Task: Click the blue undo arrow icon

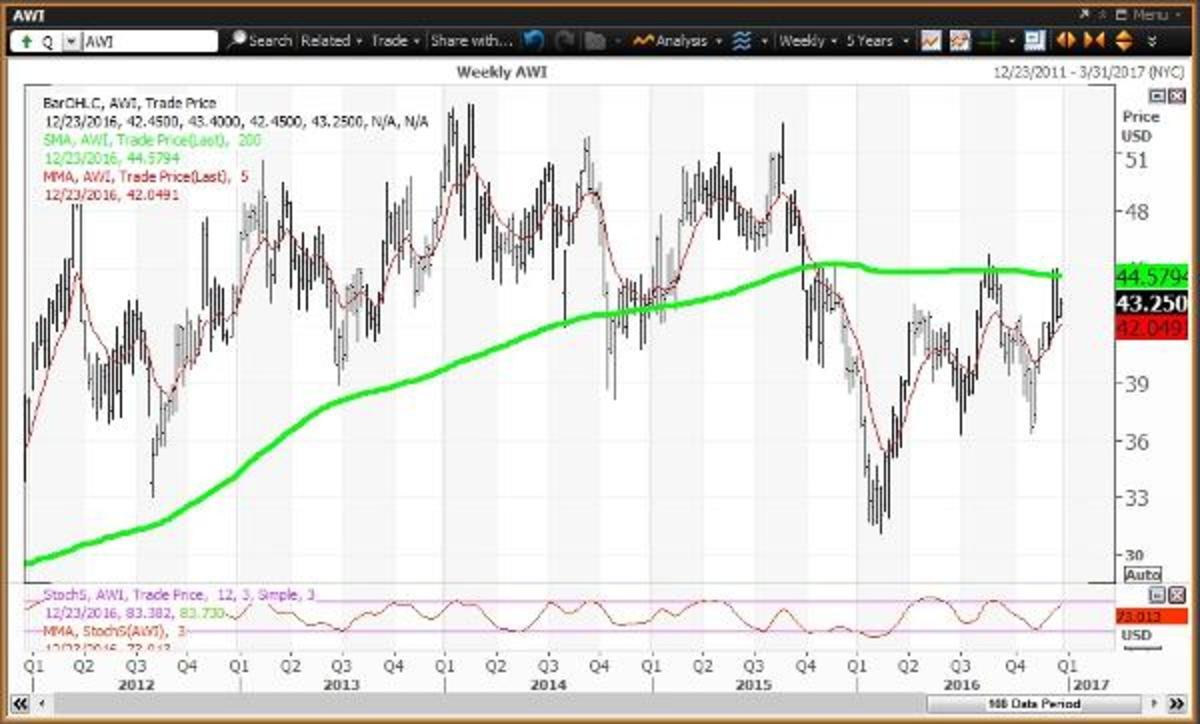Action: 534,41
